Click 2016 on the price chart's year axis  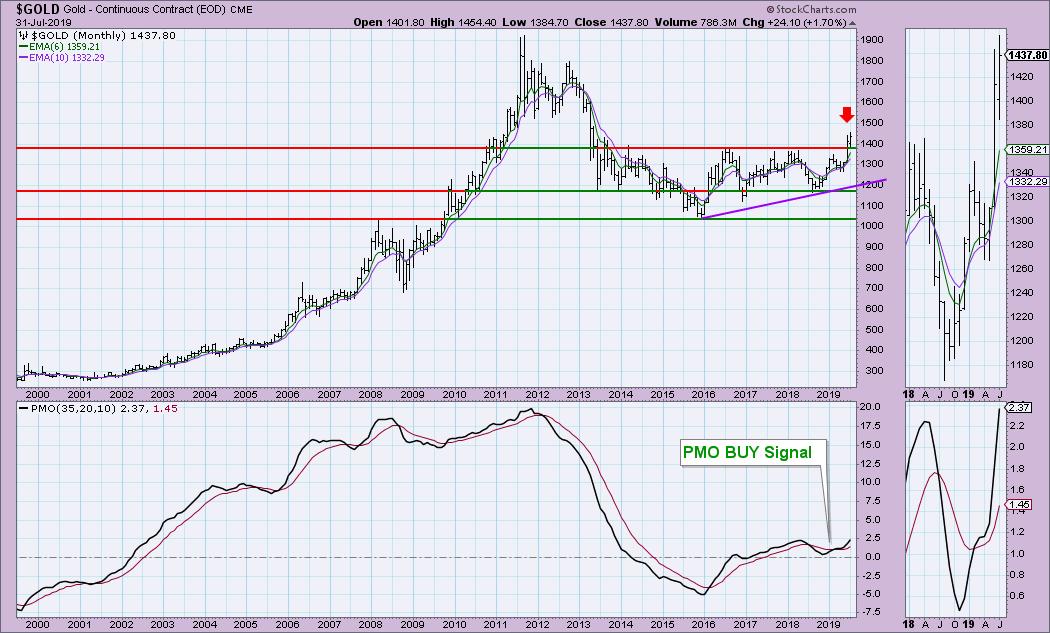point(704,395)
